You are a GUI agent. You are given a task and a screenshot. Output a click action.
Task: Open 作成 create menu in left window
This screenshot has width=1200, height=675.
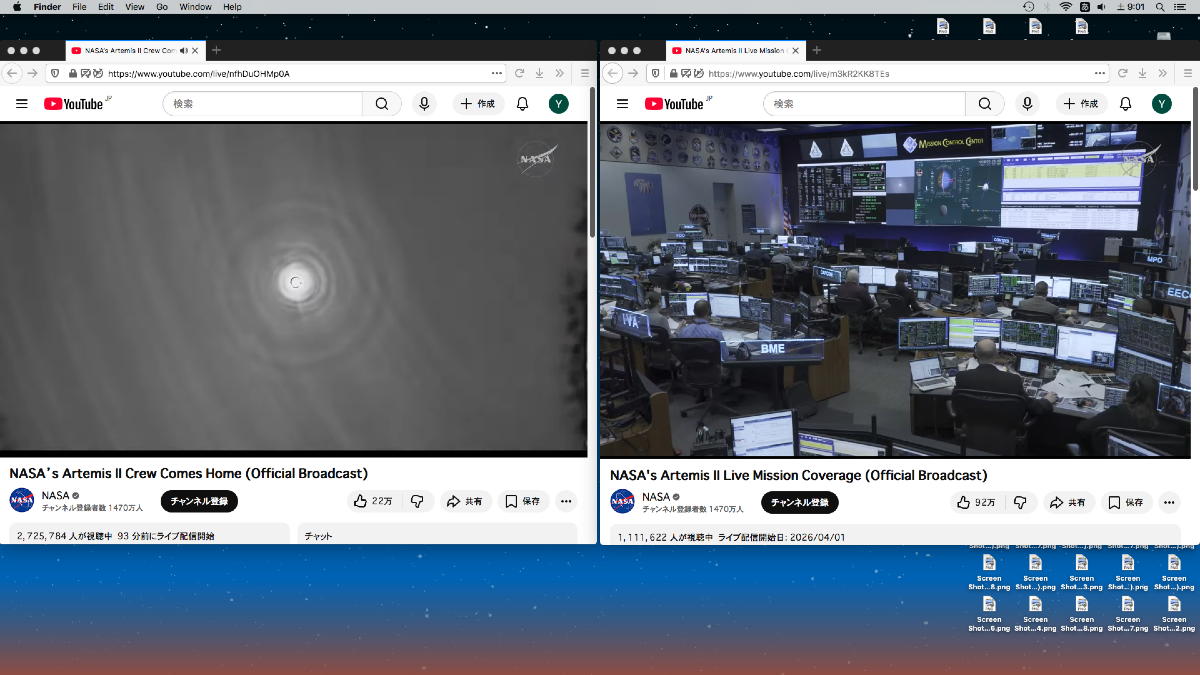click(x=478, y=104)
